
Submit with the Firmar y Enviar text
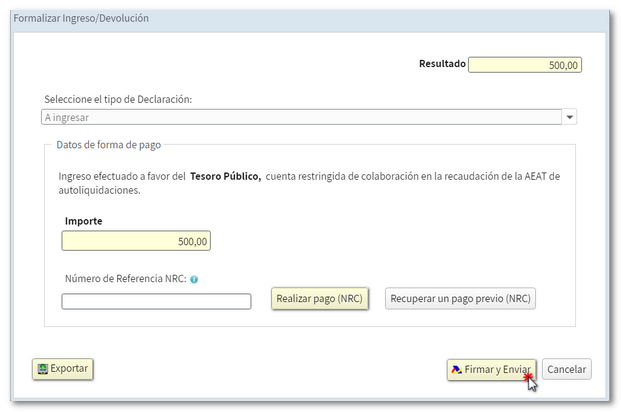click(x=498, y=370)
